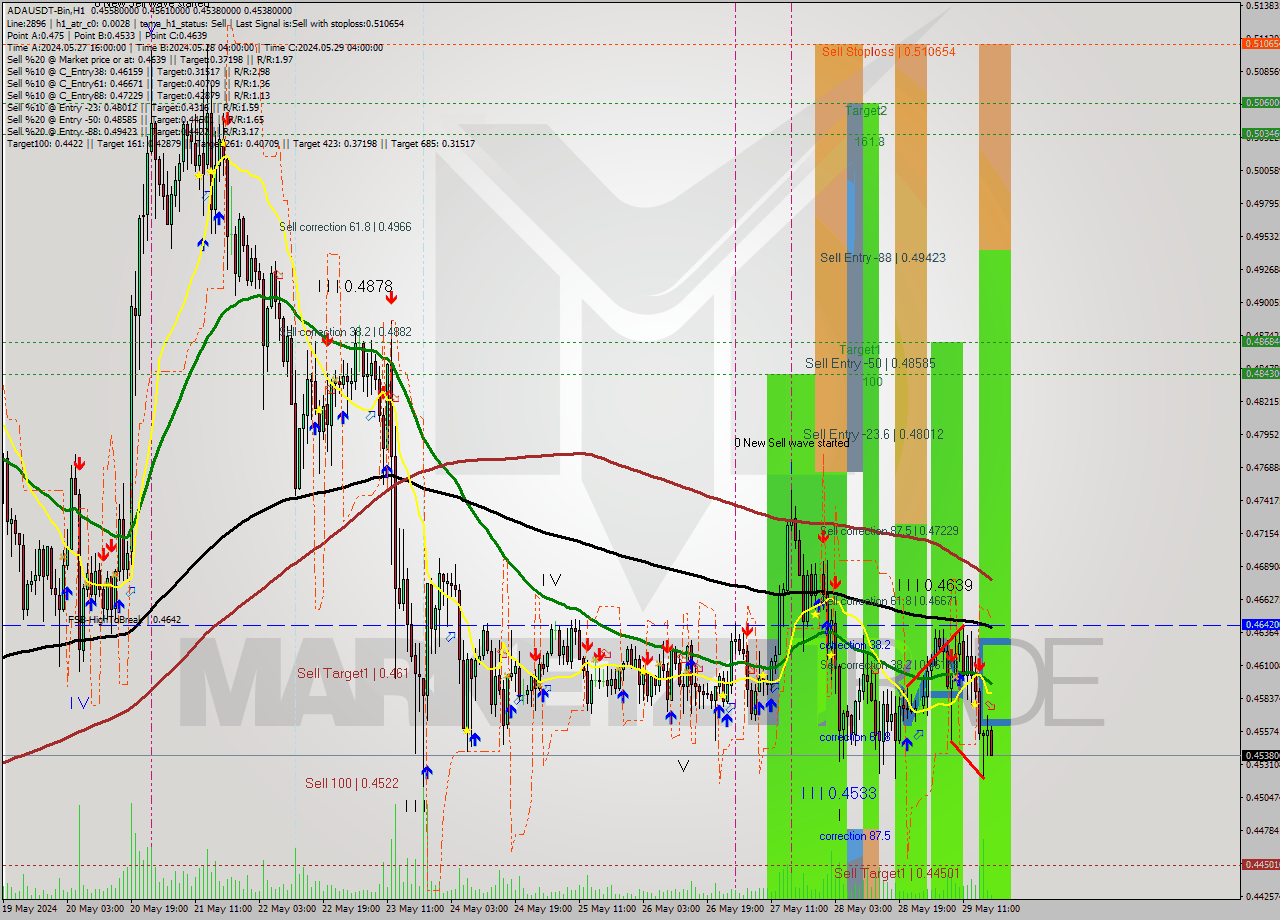Image resolution: width=1280 pixels, height=920 pixels.
Task: Click the 'I I I | 0.4533' wave label
Action: coord(839,793)
